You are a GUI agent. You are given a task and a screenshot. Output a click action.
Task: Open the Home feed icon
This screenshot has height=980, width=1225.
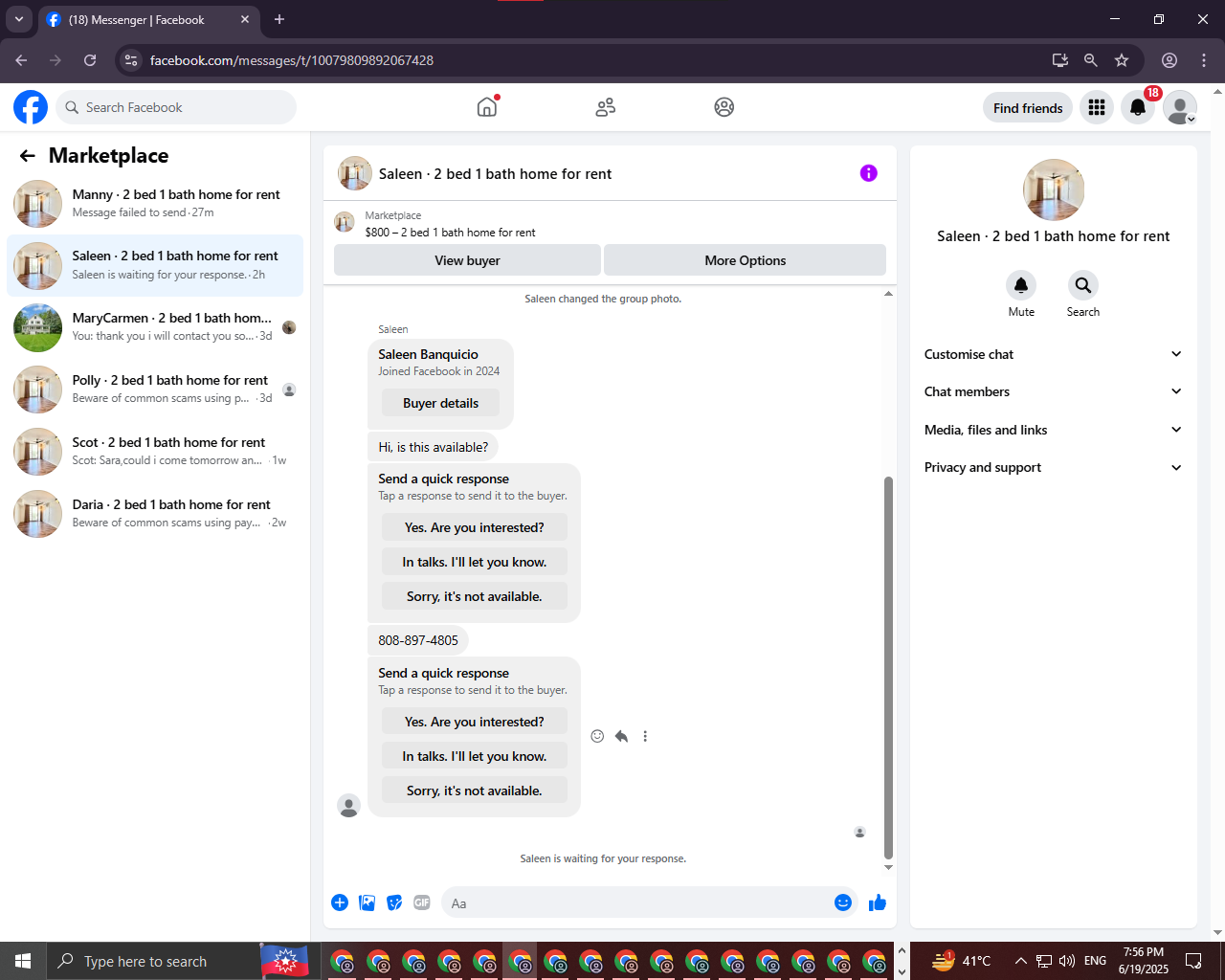click(487, 107)
